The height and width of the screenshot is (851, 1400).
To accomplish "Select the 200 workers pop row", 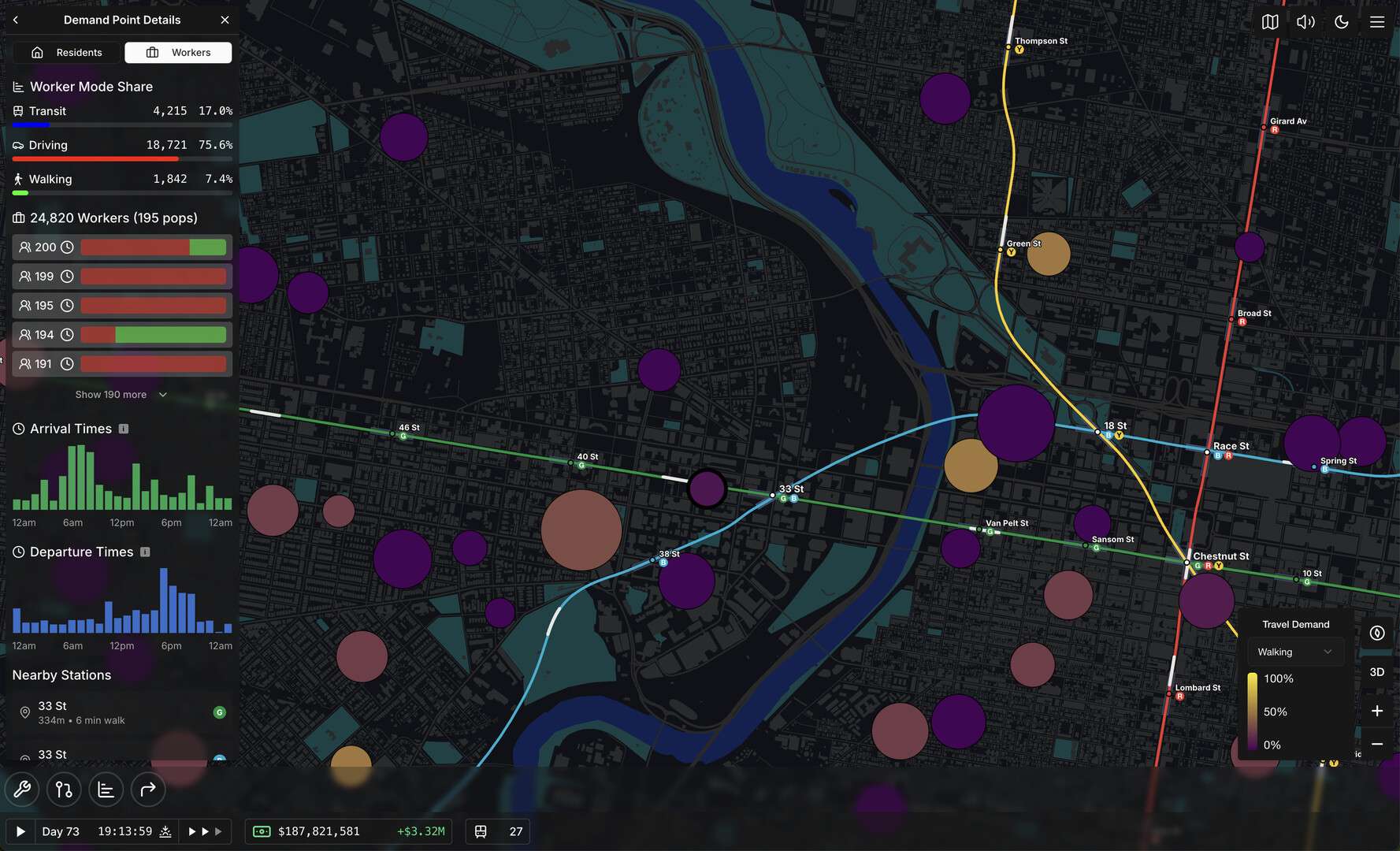I will pos(122,247).
